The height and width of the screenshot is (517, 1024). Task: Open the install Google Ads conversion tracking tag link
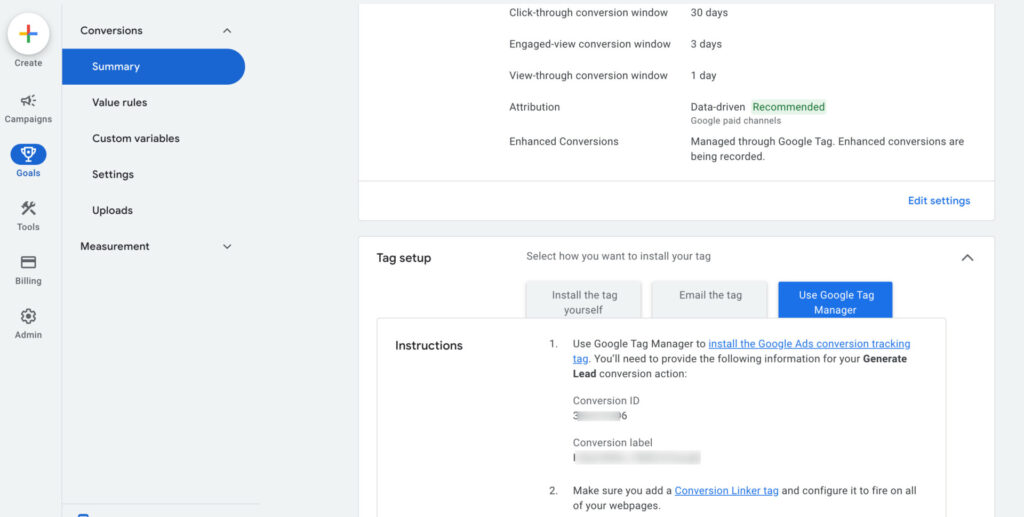pyautogui.click(x=808, y=344)
